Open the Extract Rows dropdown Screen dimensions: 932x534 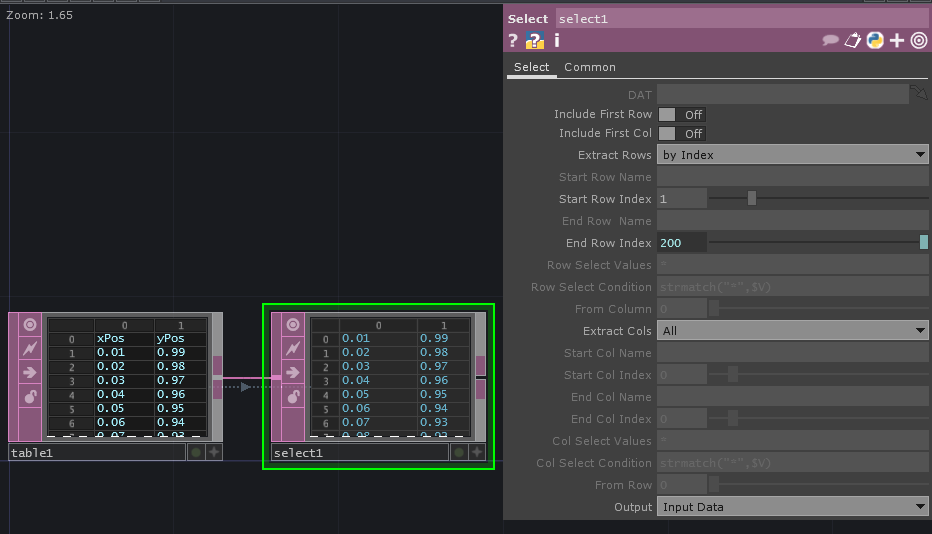[x=793, y=155]
